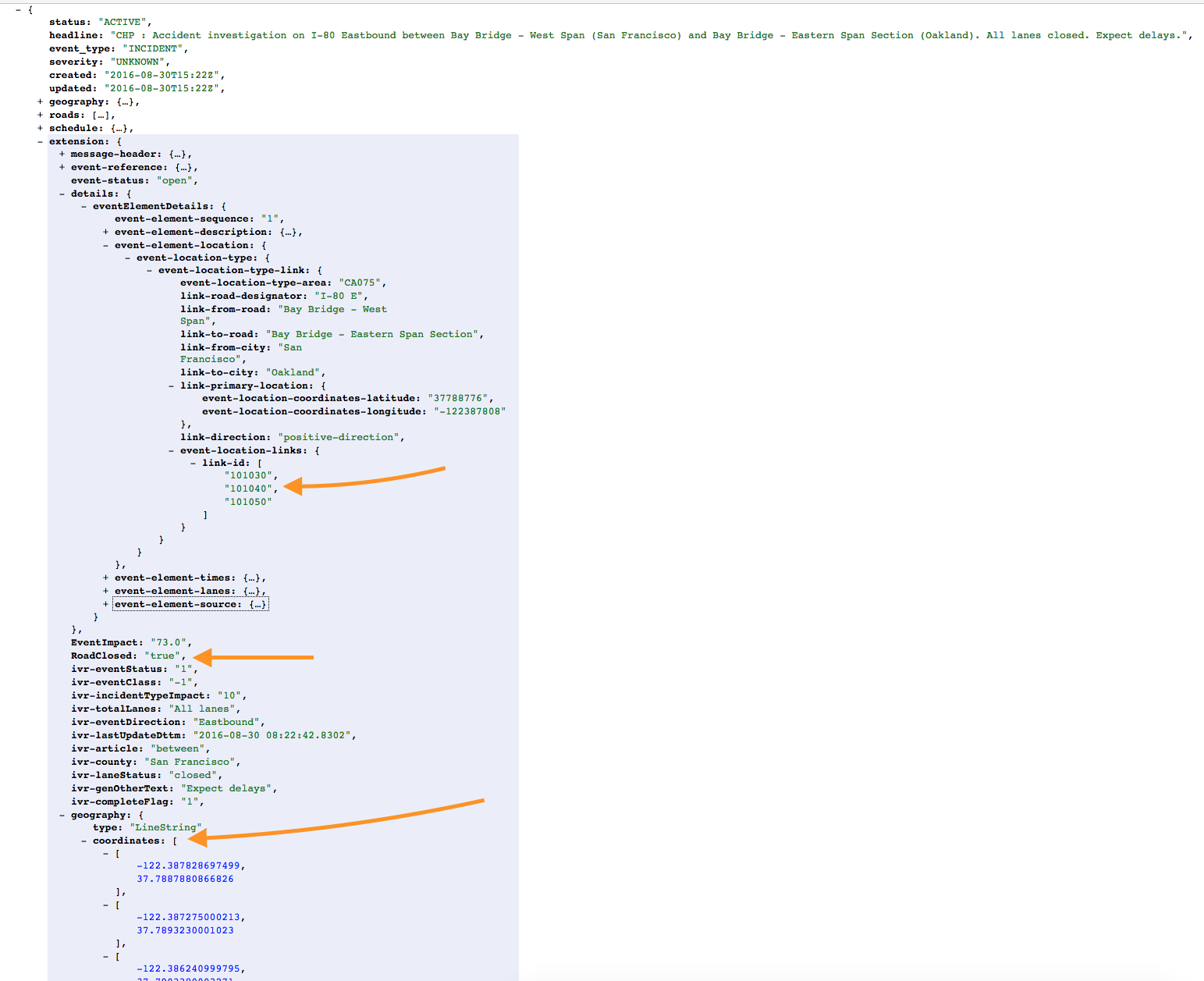Collapse the root JSON object
This screenshot has height=981, width=1204.
tap(18, 9)
